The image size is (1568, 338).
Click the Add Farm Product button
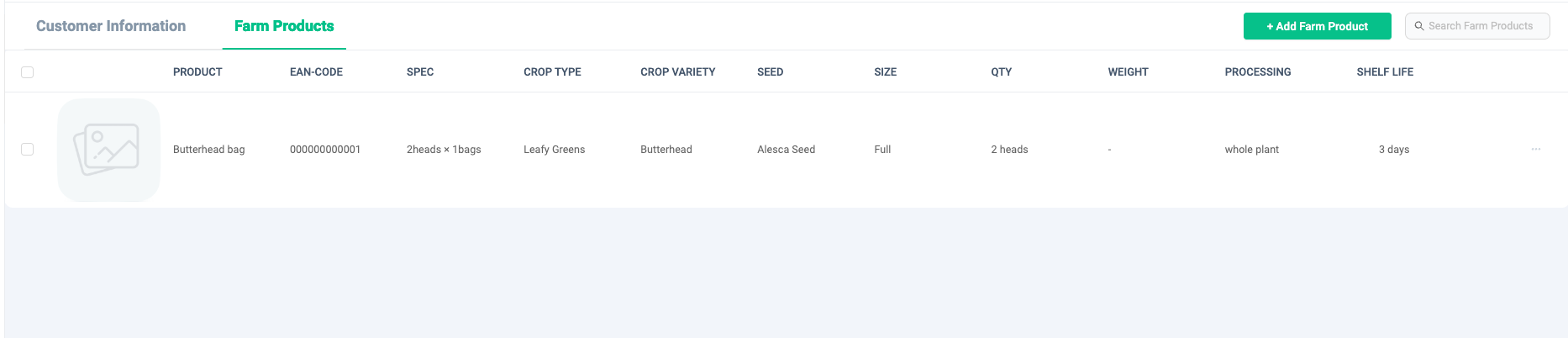tap(1317, 26)
